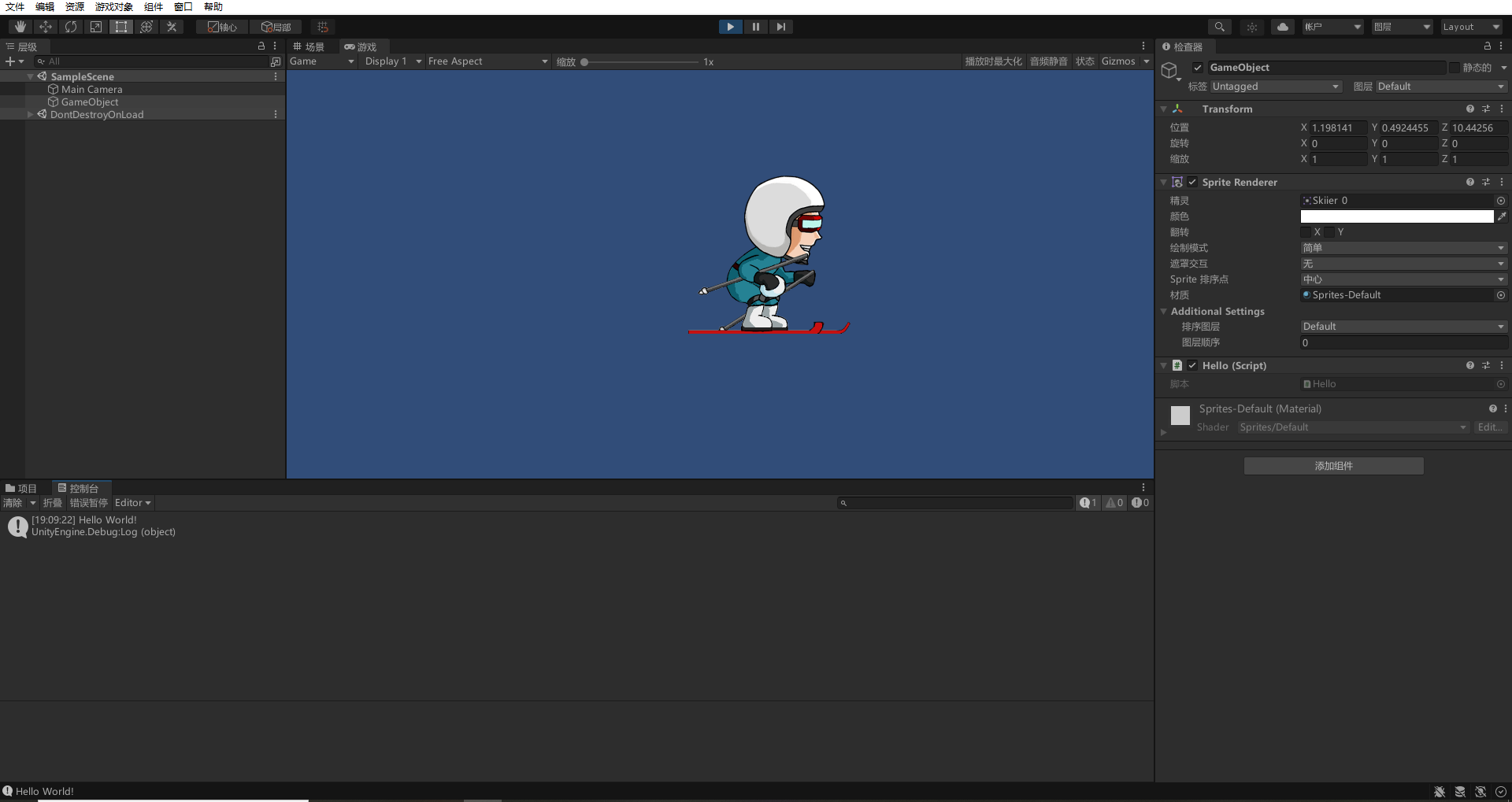Screen dimensions: 1512x802
Task: Switch to the 项目 (Project) tab
Action: (22, 489)
